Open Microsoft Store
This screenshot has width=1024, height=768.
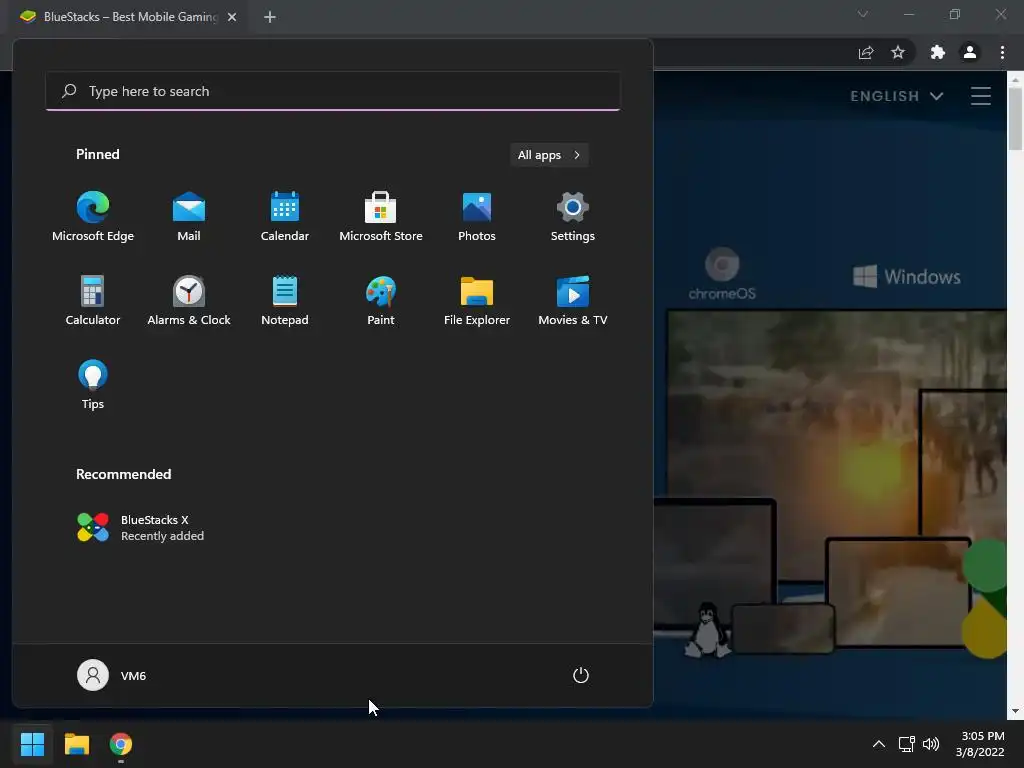click(x=381, y=217)
